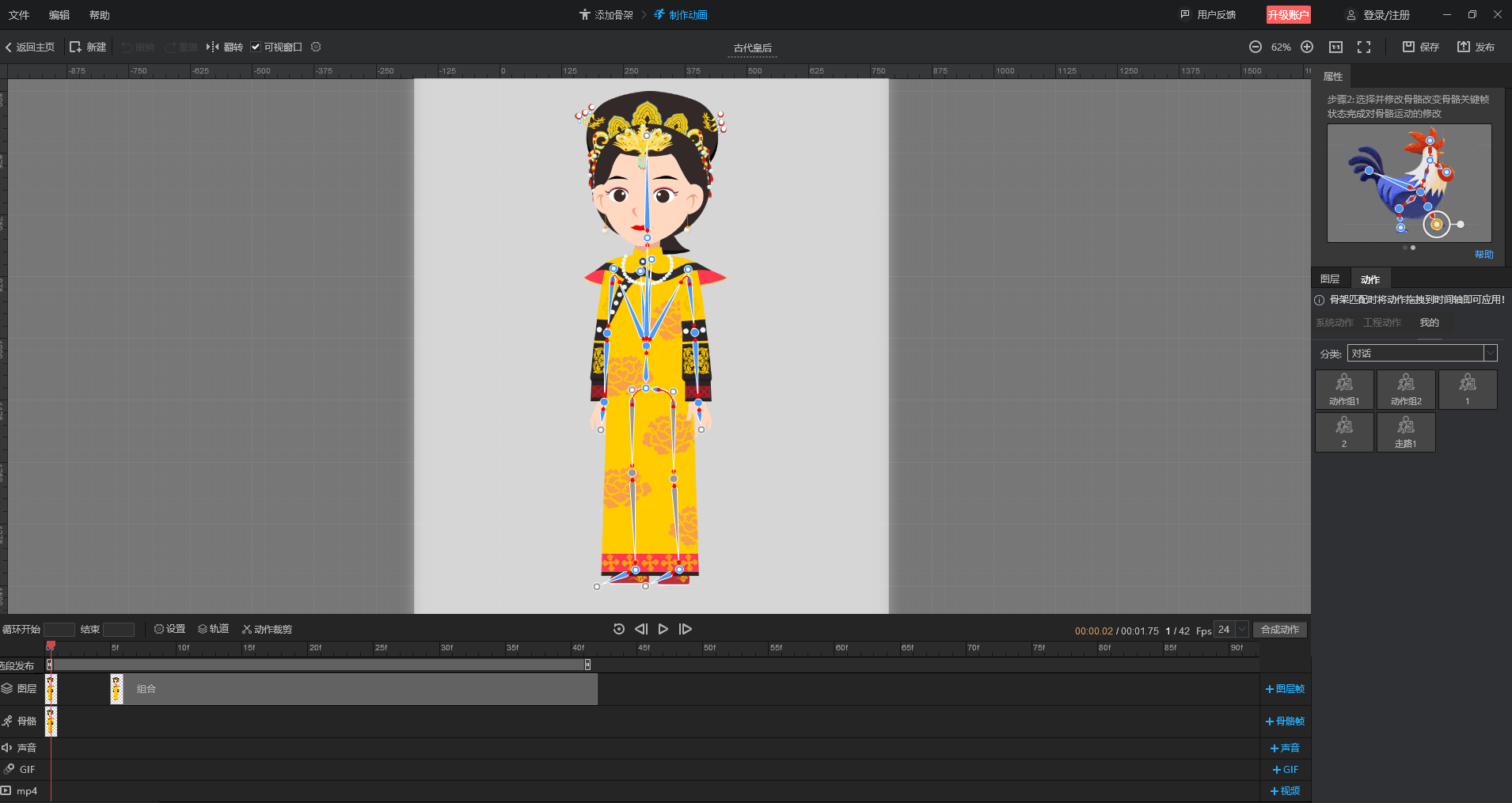This screenshot has height=803, width=1512.
Task: Click the 升级账户 upgrade button
Action: [x=1289, y=15]
